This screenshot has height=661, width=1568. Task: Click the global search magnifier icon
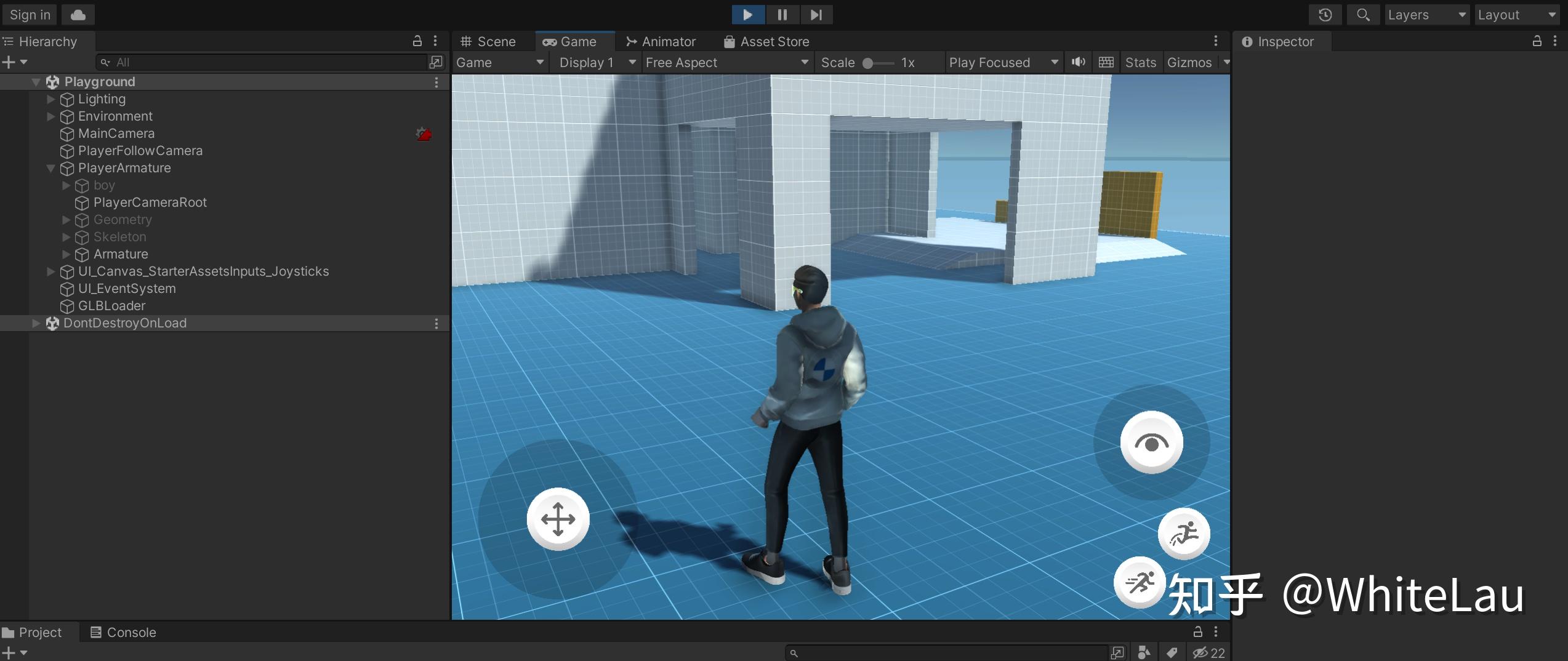tap(1363, 15)
